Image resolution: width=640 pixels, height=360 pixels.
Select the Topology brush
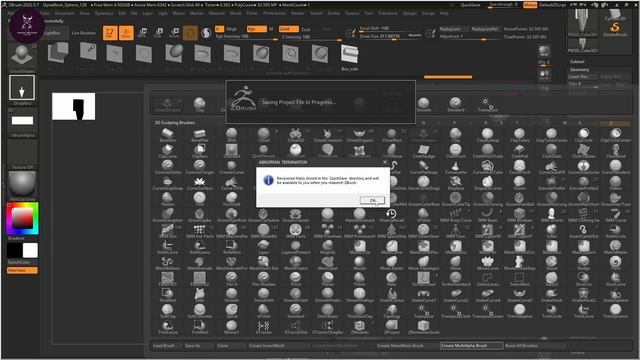(x=391, y=311)
